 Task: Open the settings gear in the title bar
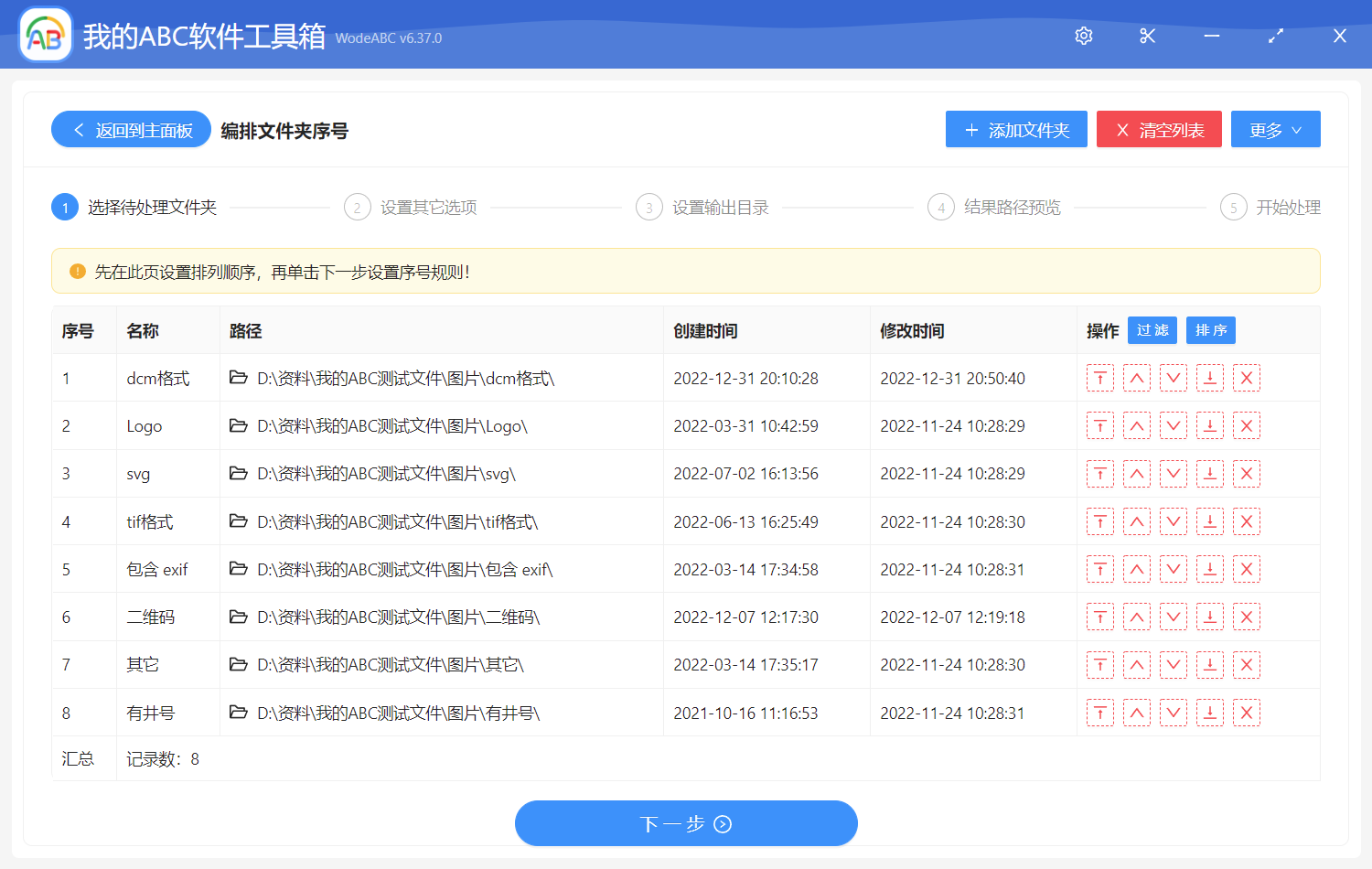point(1084,36)
